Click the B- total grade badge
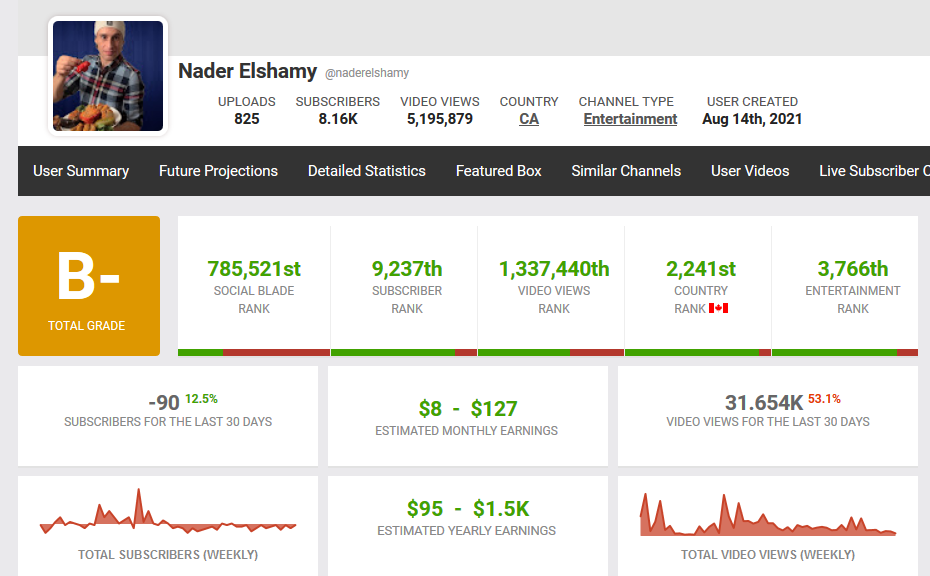Viewport: 930px width, 576px height. 89,286
